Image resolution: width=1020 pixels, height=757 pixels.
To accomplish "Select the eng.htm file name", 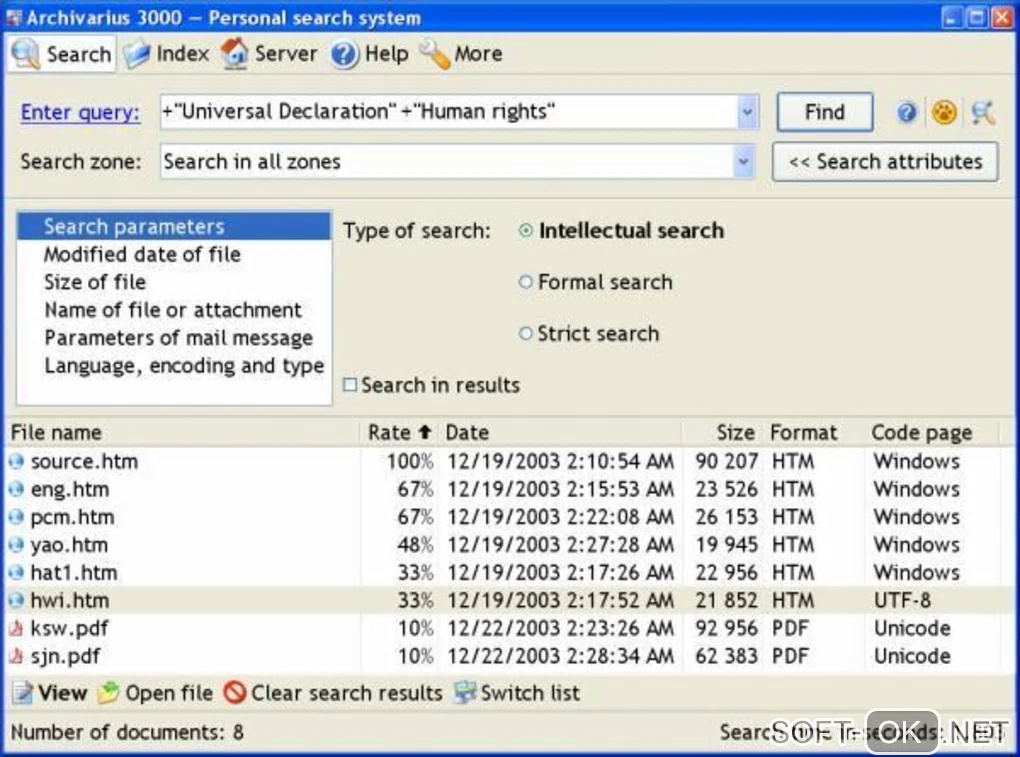I will (x=70, y=490).
